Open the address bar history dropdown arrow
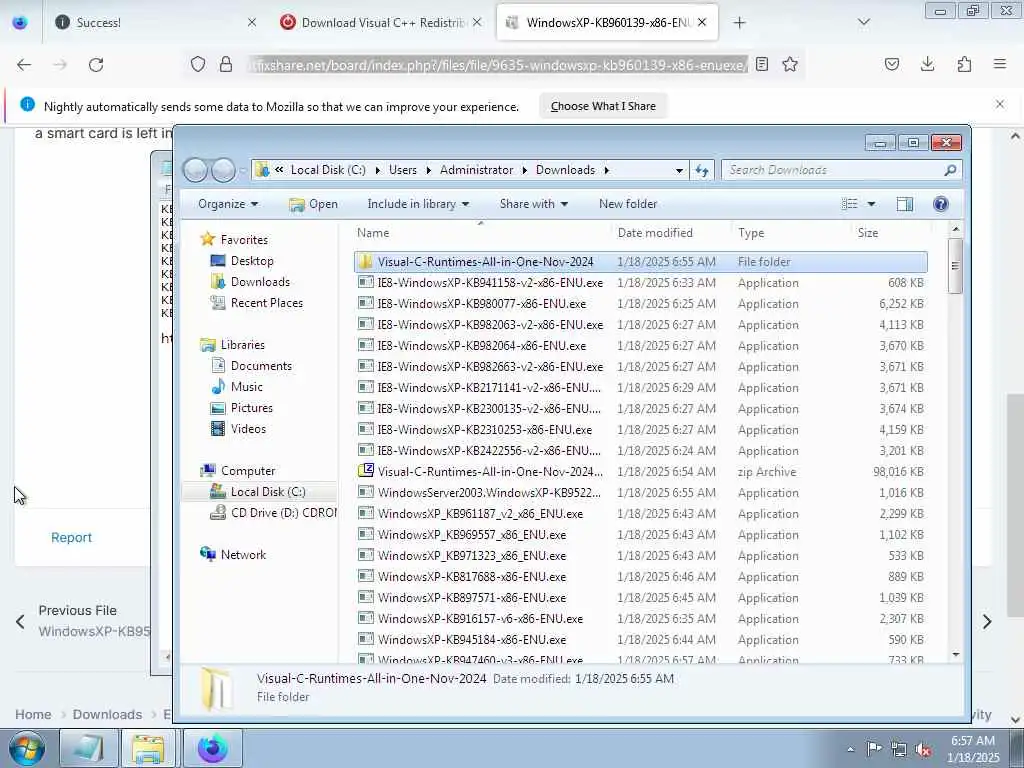 pos(679,170)
